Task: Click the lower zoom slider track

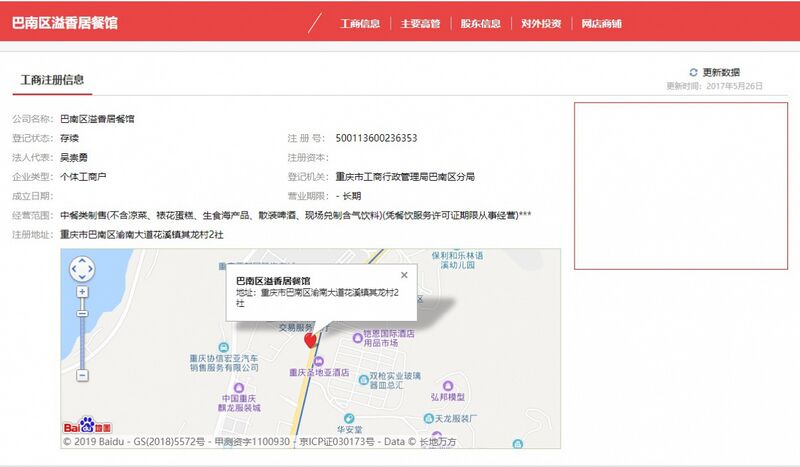Action: pyautogui.click(x=82, y=343)
